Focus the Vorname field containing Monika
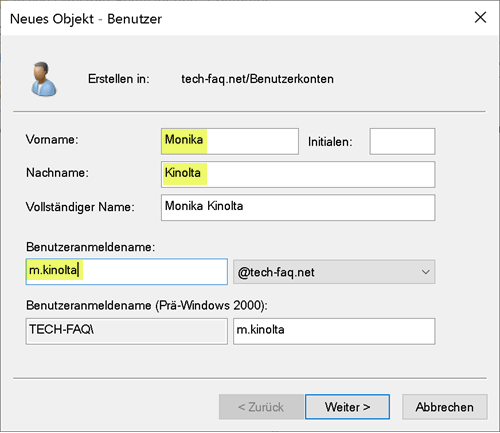The image size is (500, 433). pos(230,141)
